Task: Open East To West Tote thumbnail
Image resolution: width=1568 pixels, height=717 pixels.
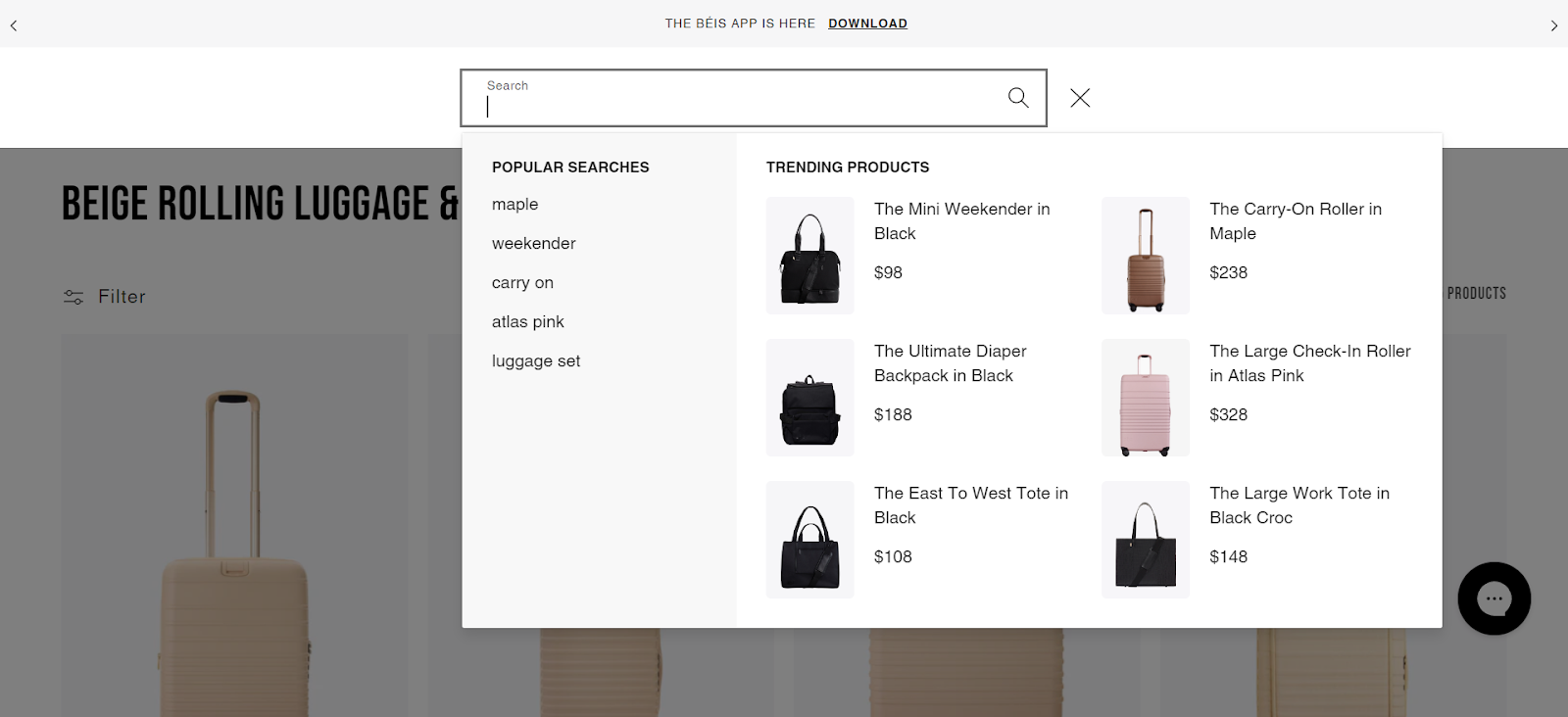Action: tap(810, 540)
